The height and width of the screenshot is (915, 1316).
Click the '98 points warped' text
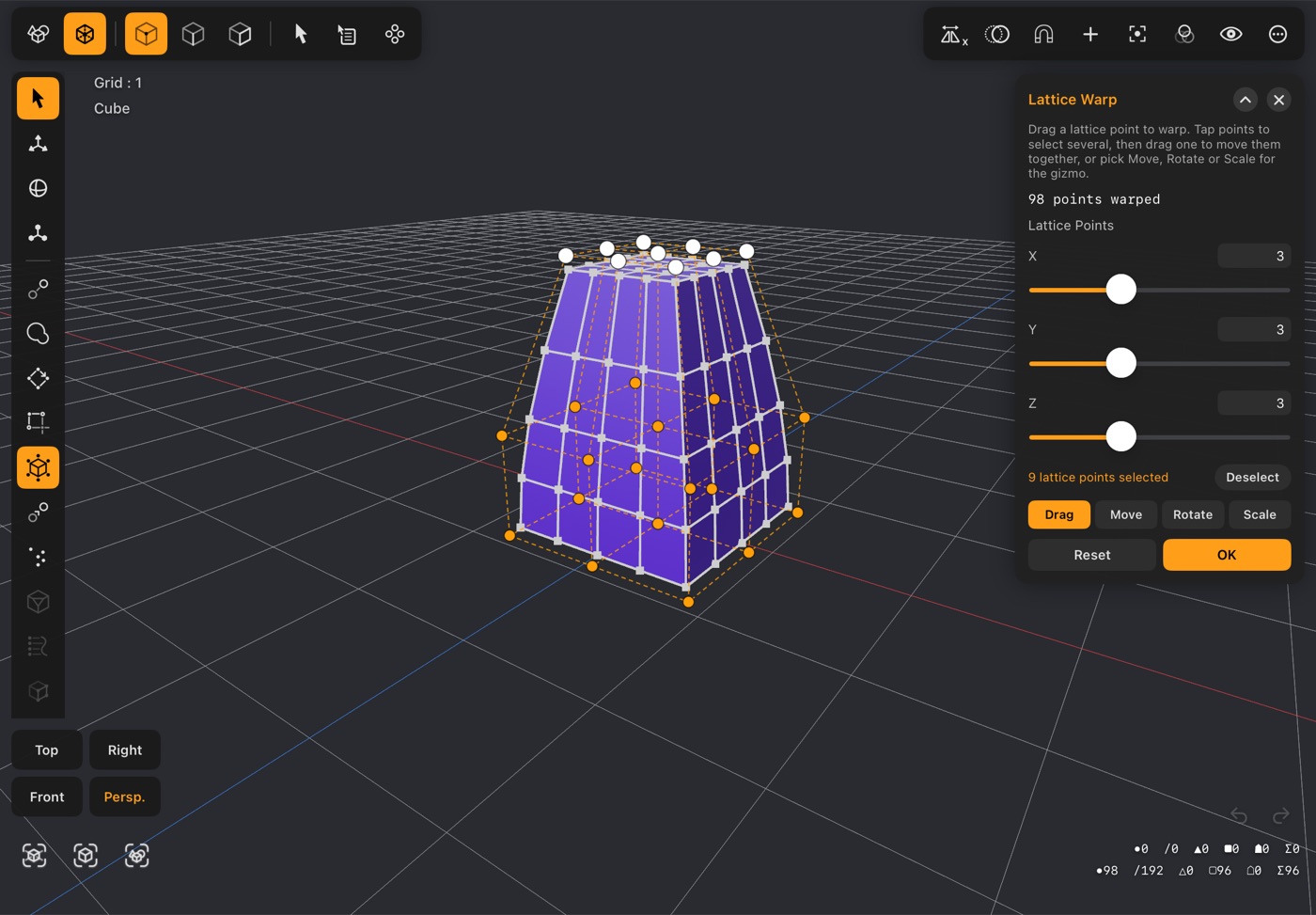coord(1094,199)
